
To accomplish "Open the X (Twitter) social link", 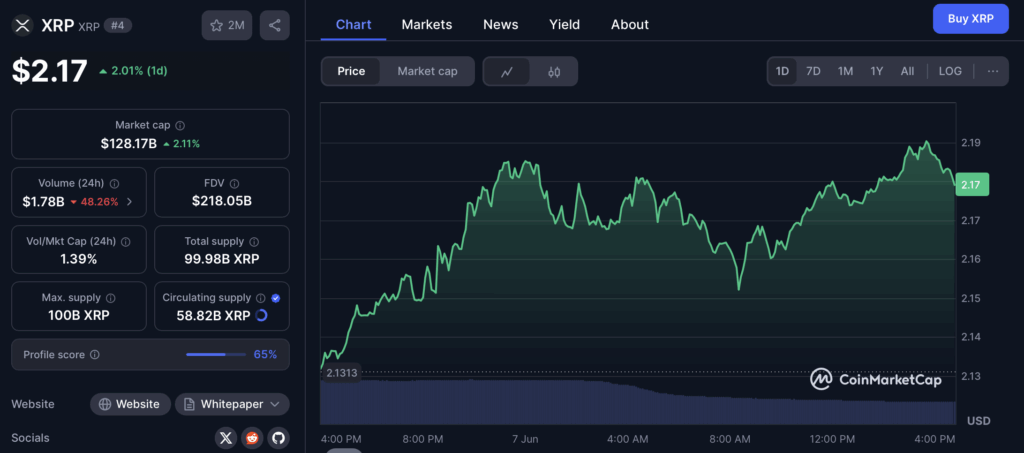I will [226, 438].
